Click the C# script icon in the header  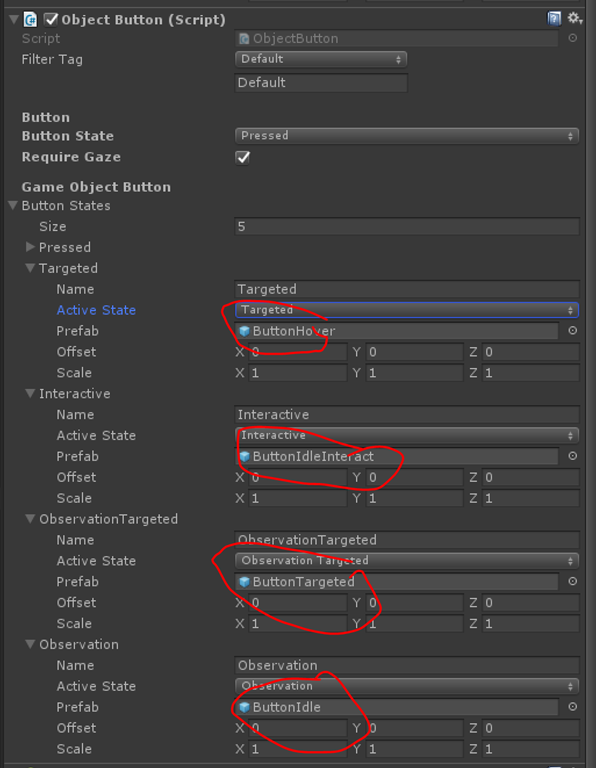click(30, 20)
